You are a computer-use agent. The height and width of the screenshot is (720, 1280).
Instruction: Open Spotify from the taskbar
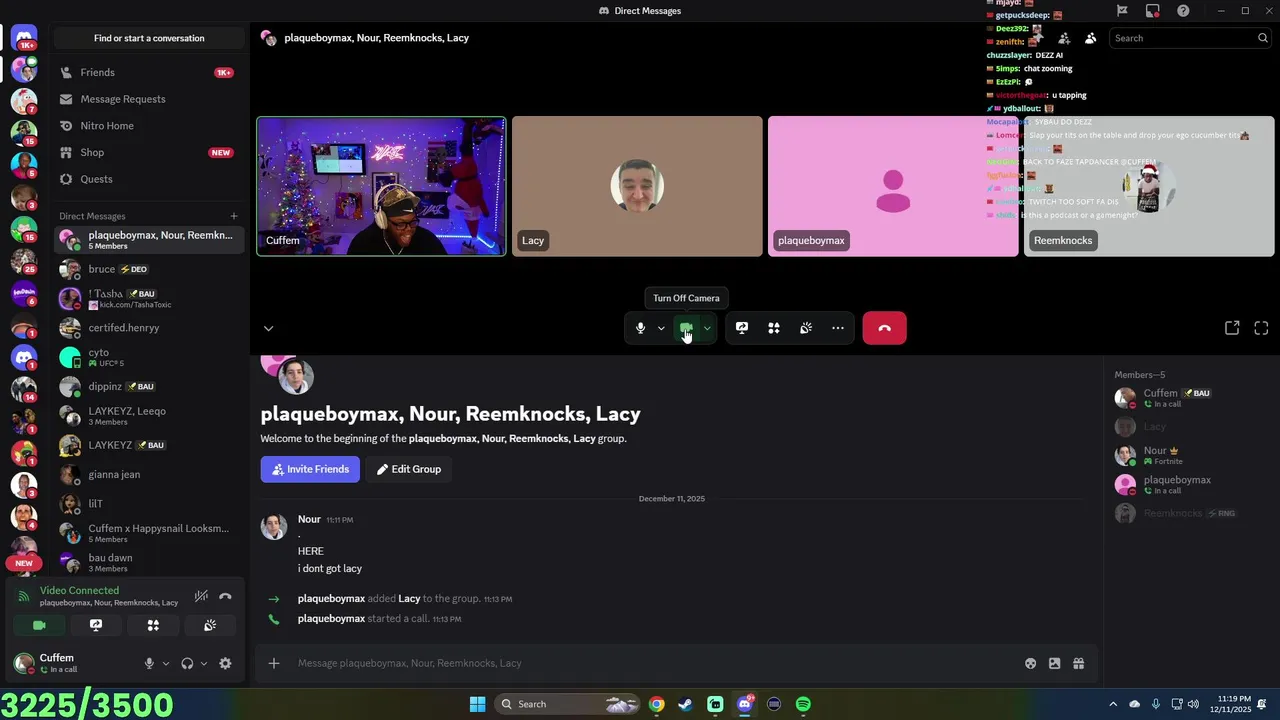point(803,704)
